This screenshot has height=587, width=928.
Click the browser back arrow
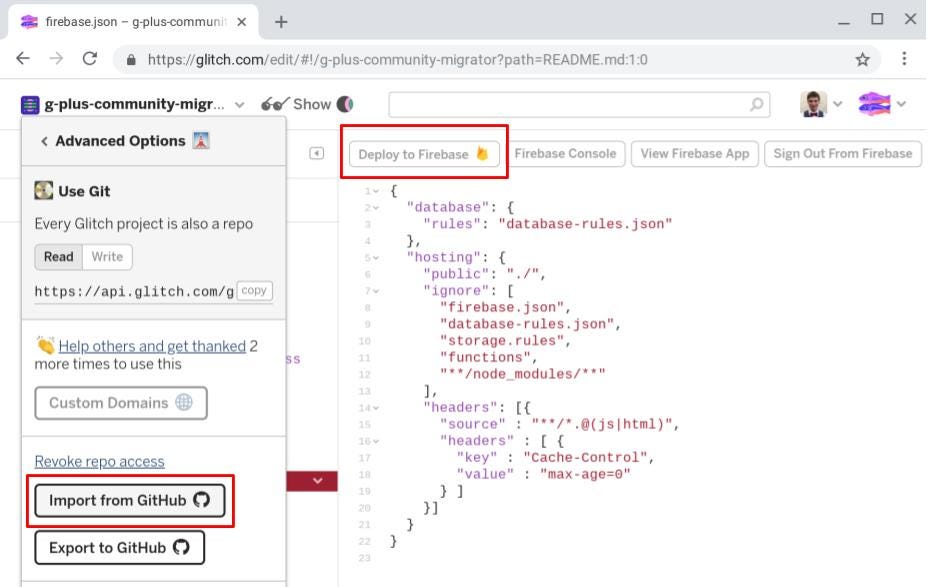[23, 59]
